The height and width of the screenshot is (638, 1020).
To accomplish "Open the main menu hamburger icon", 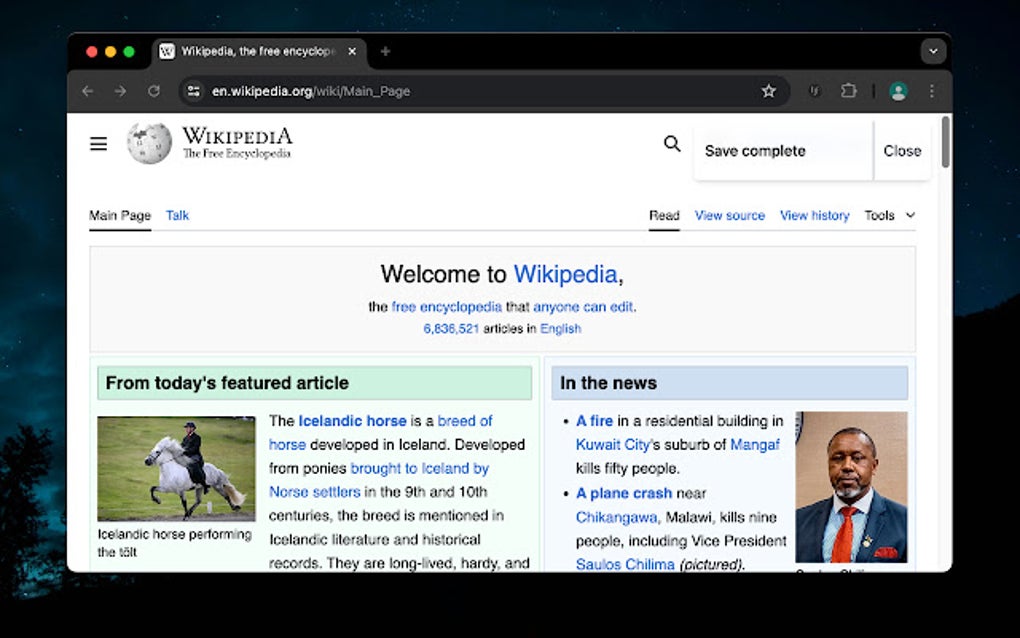I will click(98, 143).
